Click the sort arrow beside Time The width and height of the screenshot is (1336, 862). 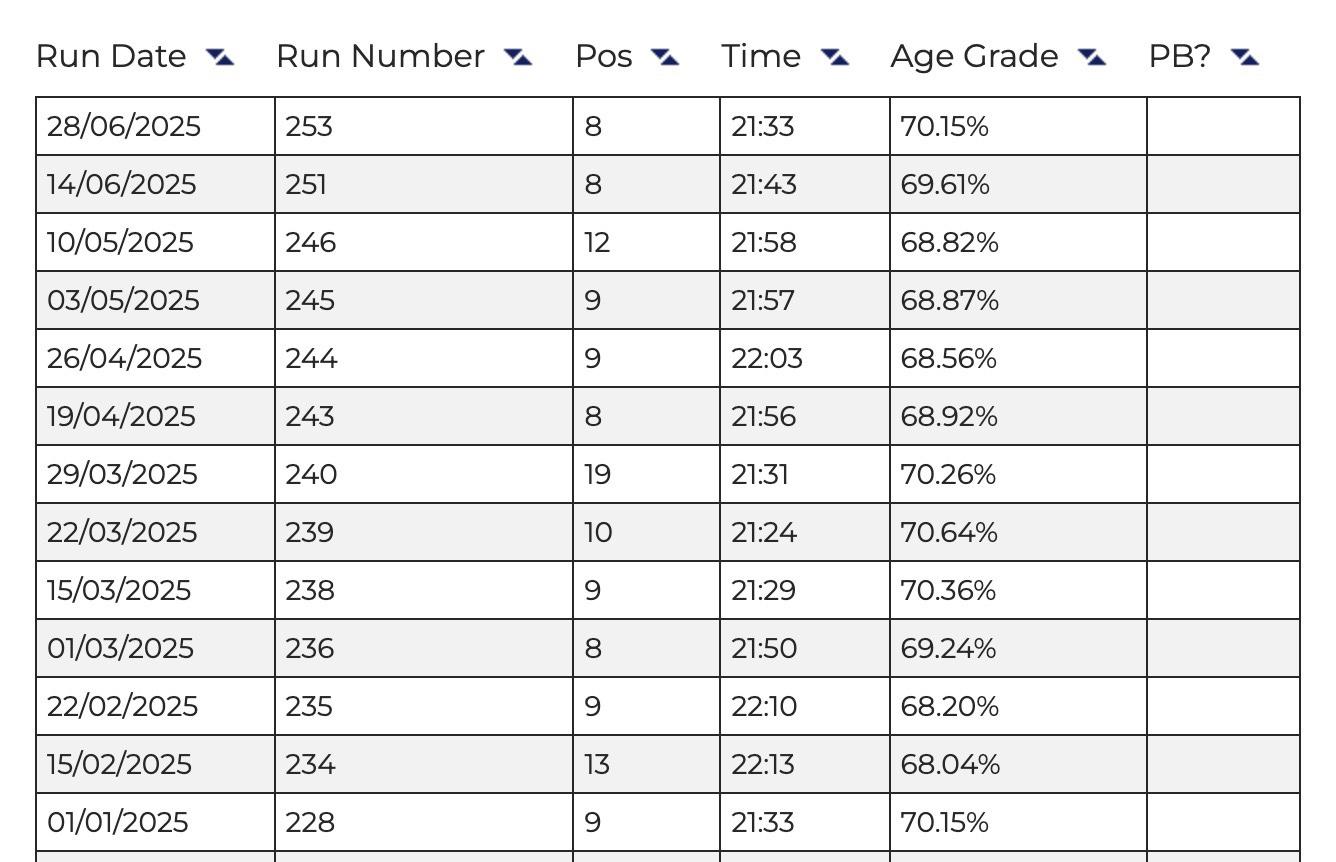coord(835,58)
